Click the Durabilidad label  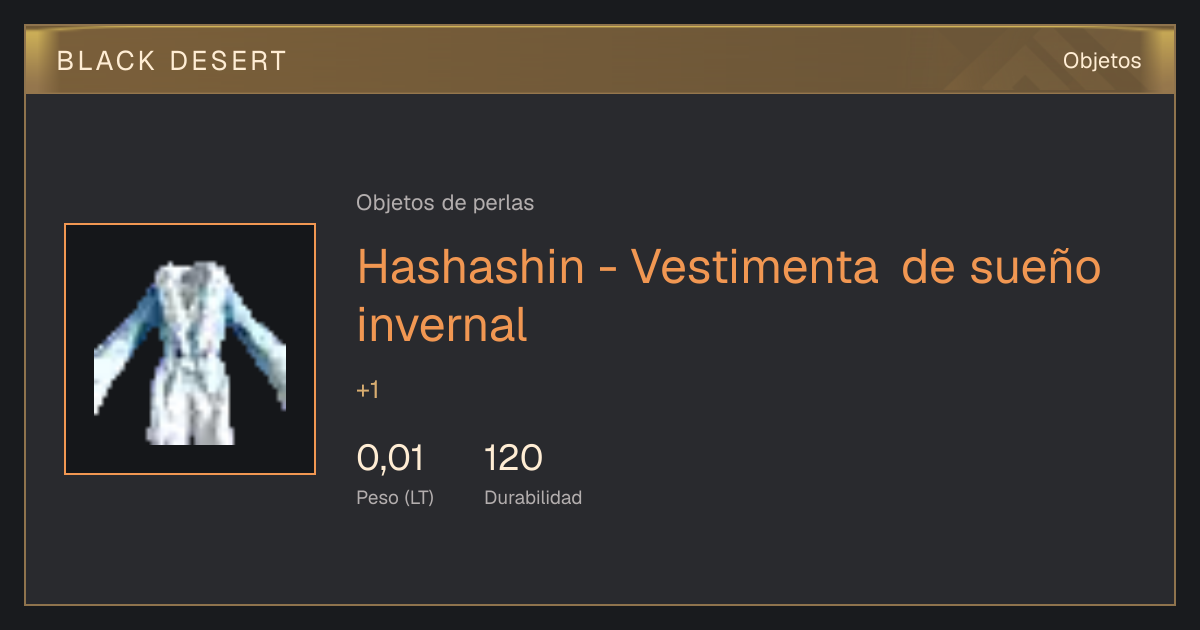pyautogui.click(x=533, y=497)
